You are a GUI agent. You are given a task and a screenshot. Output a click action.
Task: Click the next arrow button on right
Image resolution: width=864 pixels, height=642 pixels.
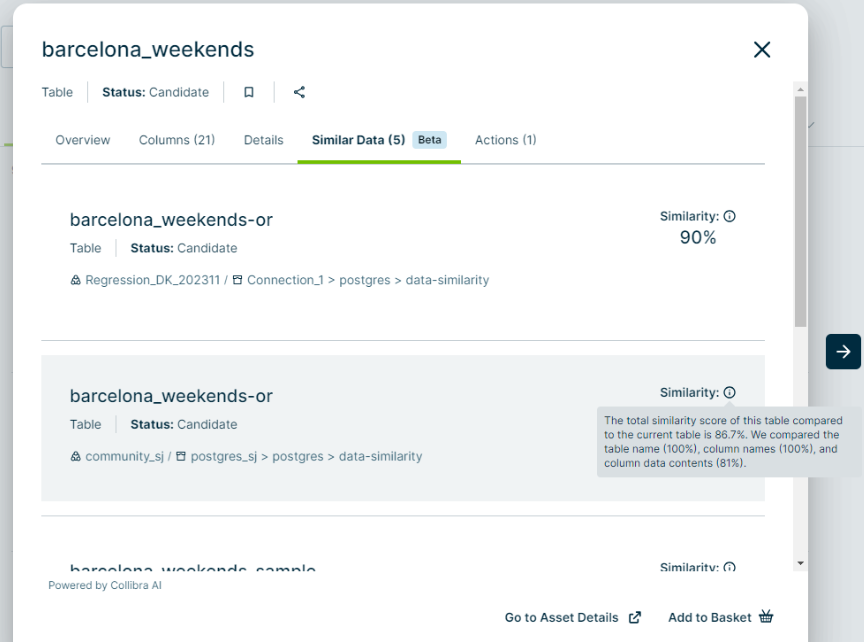(x=843, y=351)
